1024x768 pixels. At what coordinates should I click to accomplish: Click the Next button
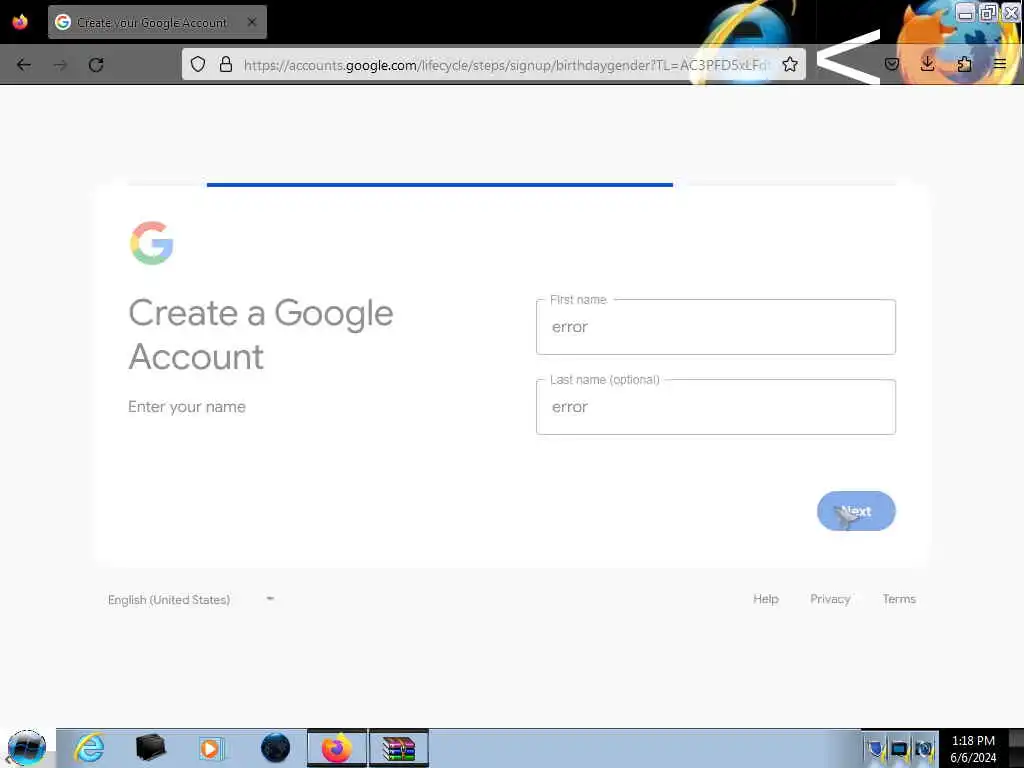(856, 511)
